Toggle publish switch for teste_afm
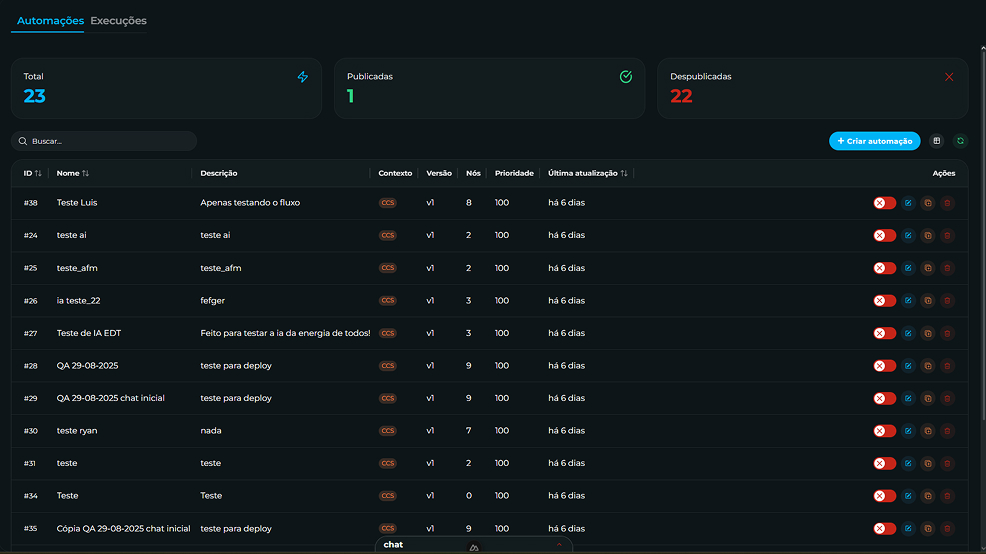The width and height of the screenshot is (986, 554). pyautogui.click(x=884, y=268)
